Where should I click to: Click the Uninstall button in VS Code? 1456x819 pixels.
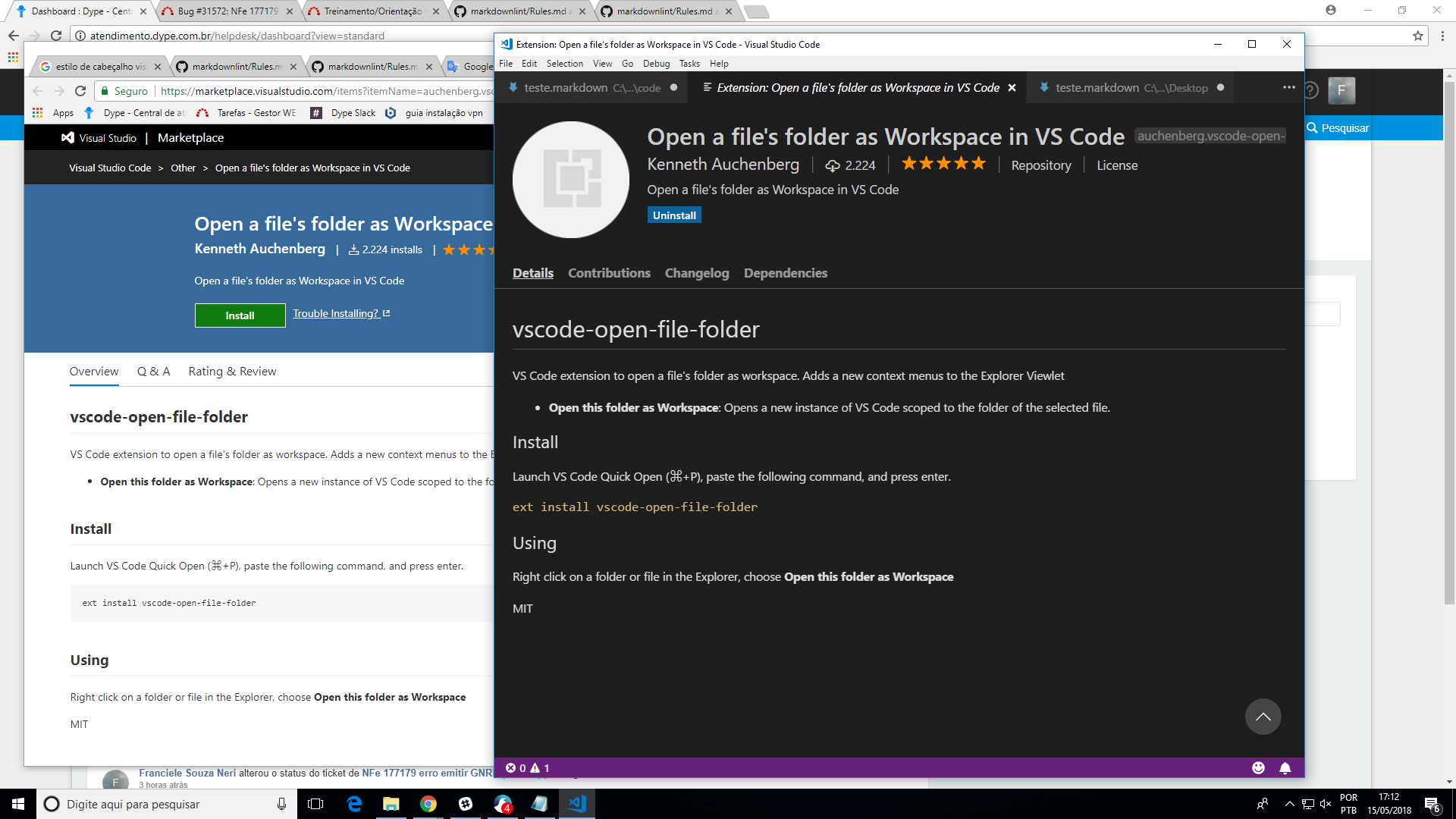point(674,215)
